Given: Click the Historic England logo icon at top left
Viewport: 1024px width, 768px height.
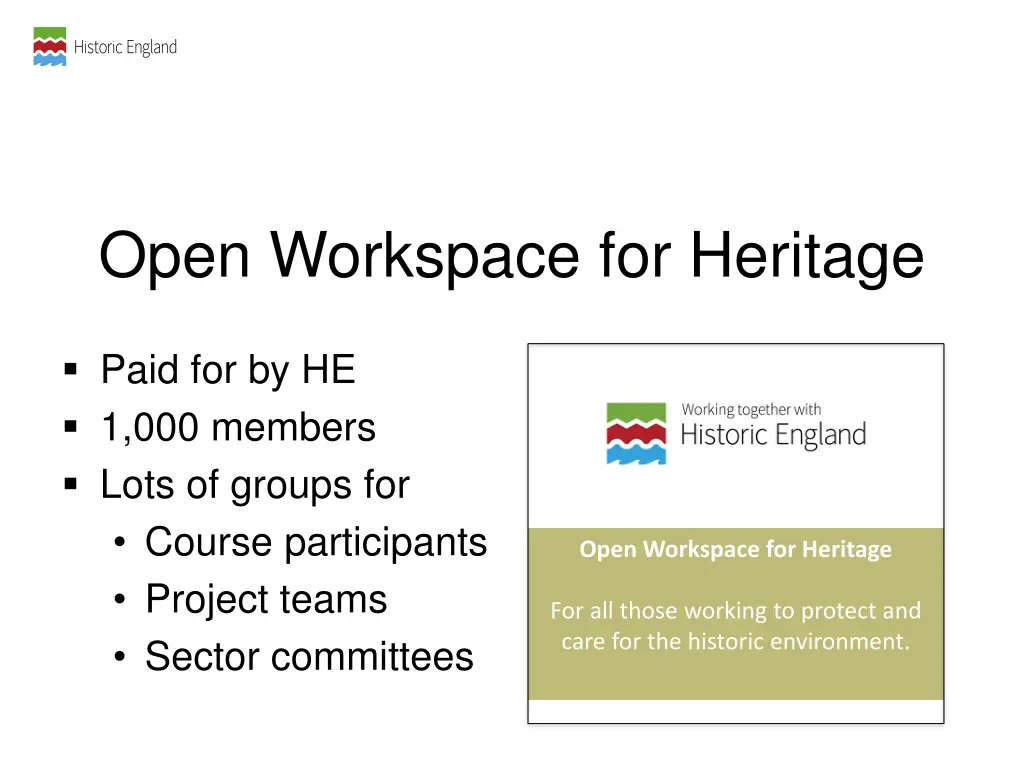Looking at the screenshot, I should click(x=50, y=46).
